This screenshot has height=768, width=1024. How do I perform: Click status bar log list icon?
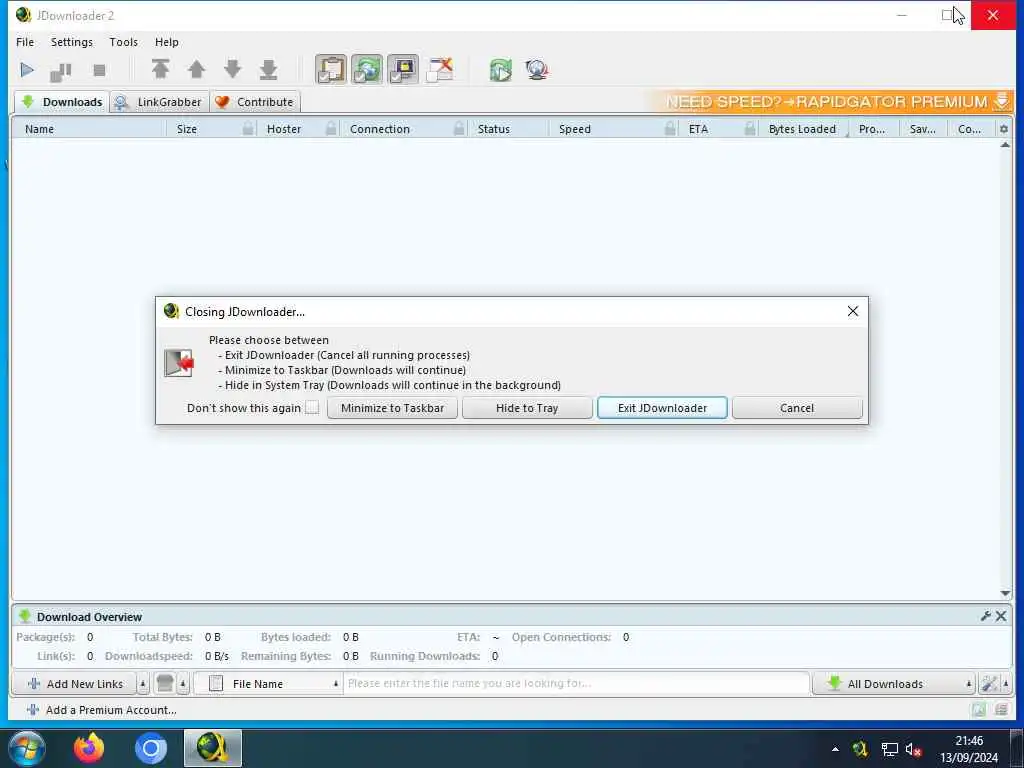(x=1001, y=710)
